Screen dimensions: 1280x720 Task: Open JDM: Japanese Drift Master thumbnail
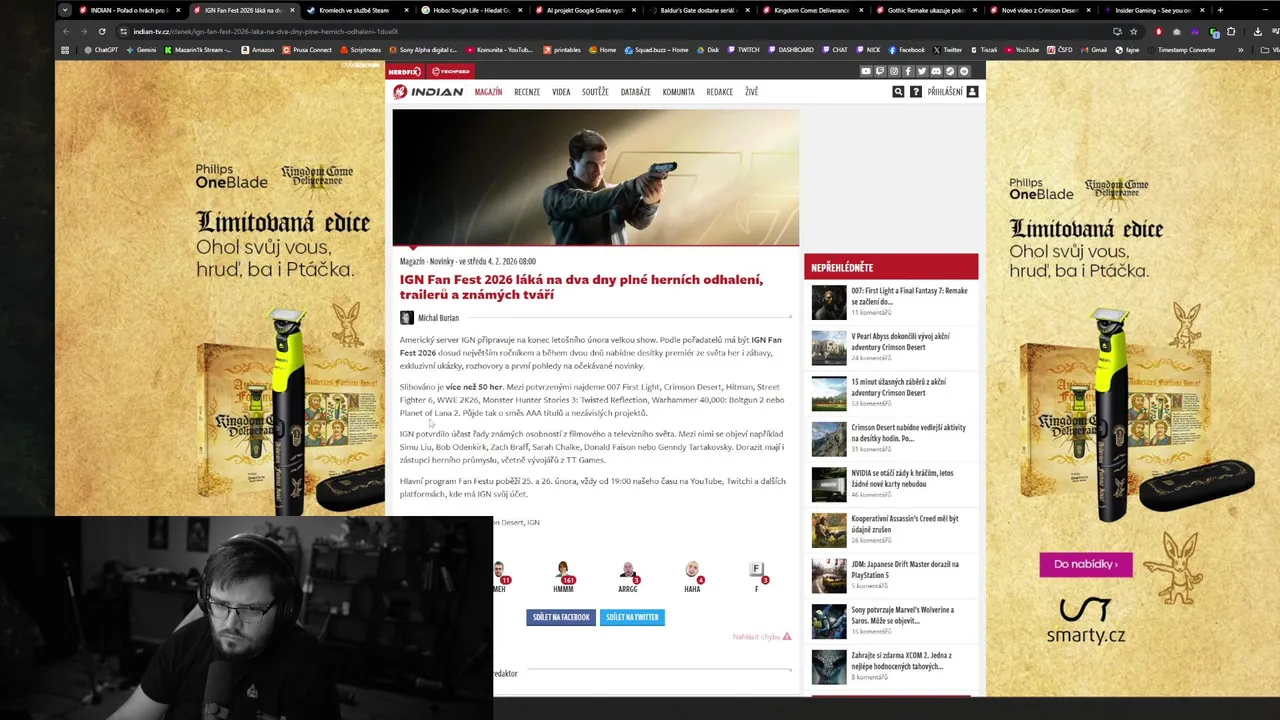pos(828,576)
